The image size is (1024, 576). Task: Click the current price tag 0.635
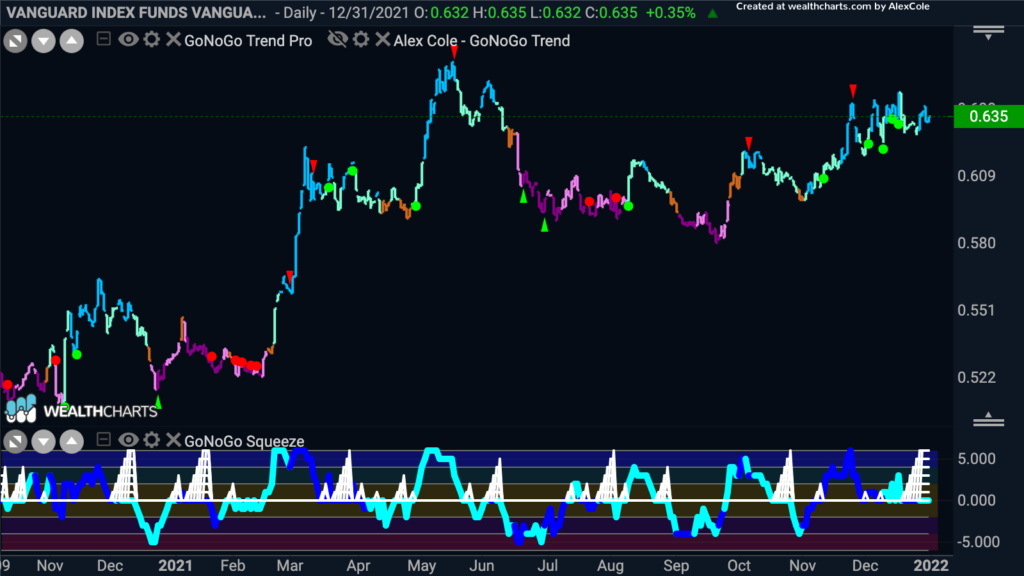989,116
